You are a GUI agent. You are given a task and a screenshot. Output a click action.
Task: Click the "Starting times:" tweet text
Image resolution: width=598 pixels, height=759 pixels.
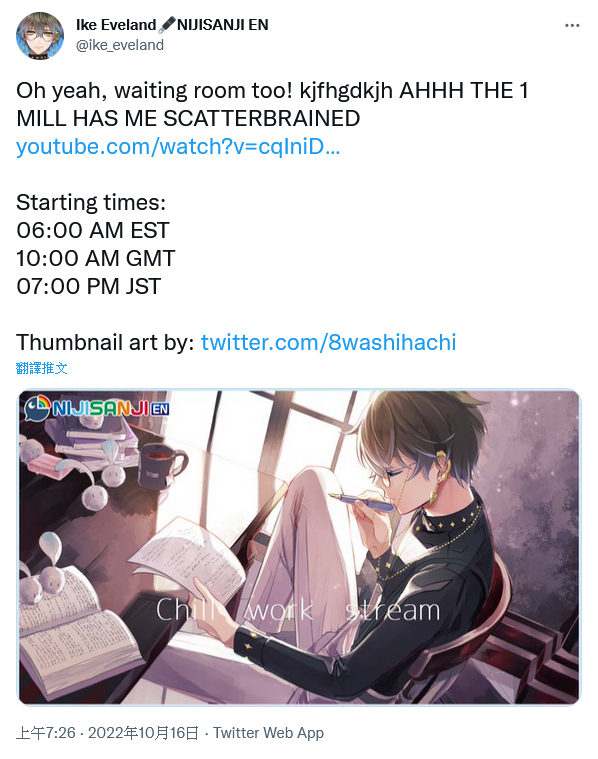point(91,202)
